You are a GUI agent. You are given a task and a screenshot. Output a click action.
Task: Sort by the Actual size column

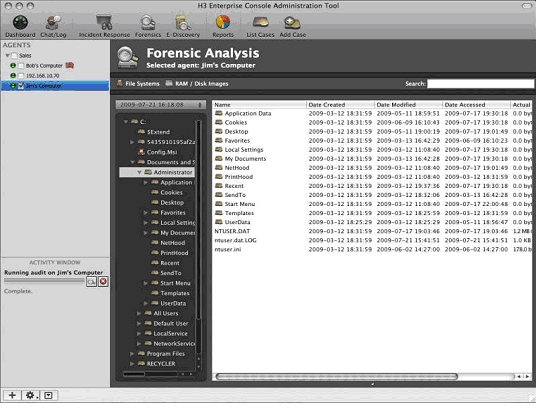521,105
